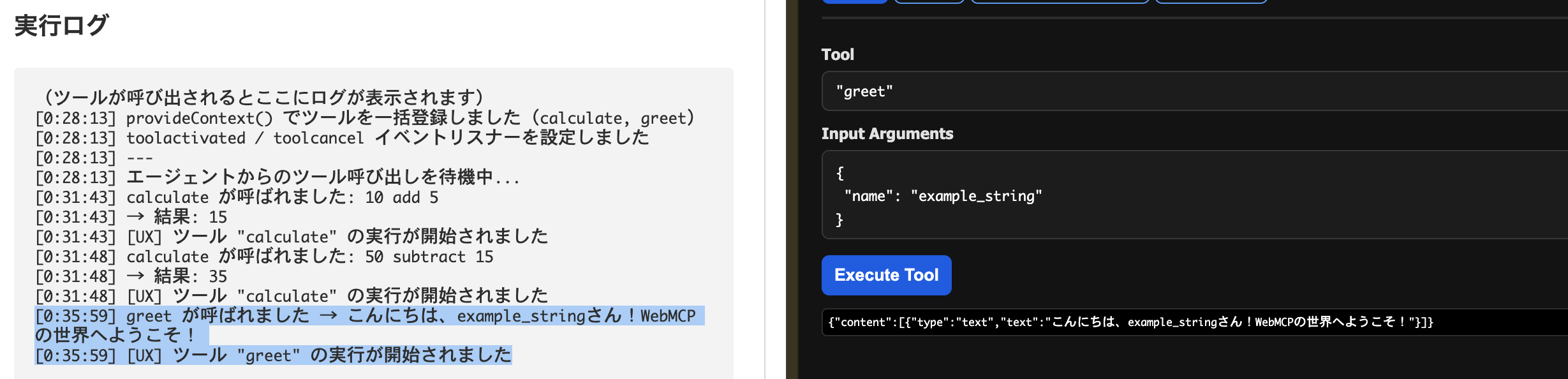Click the Input Arguments label
The height and width of the screenshot is (379, 1568).
(x=887, y=134)
